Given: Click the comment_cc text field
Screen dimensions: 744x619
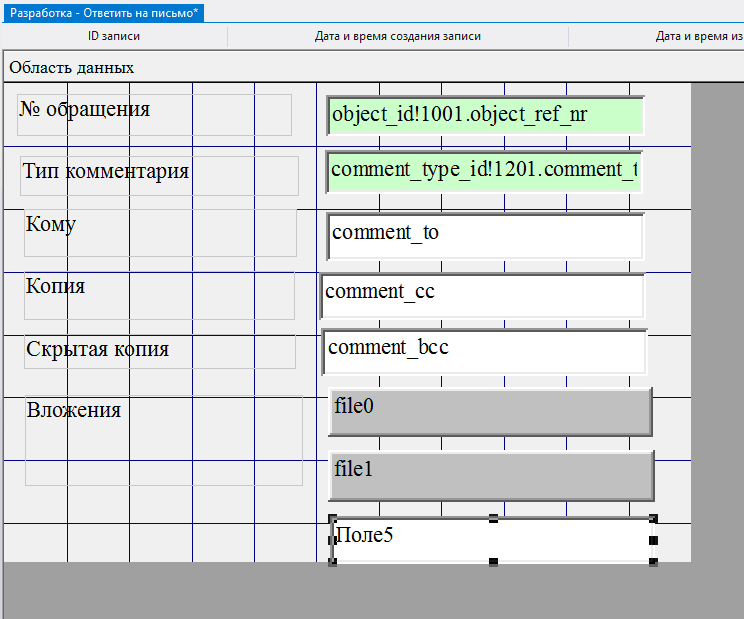Looking at the screenshot, I should pyautogui.click(x=483, y=295).
